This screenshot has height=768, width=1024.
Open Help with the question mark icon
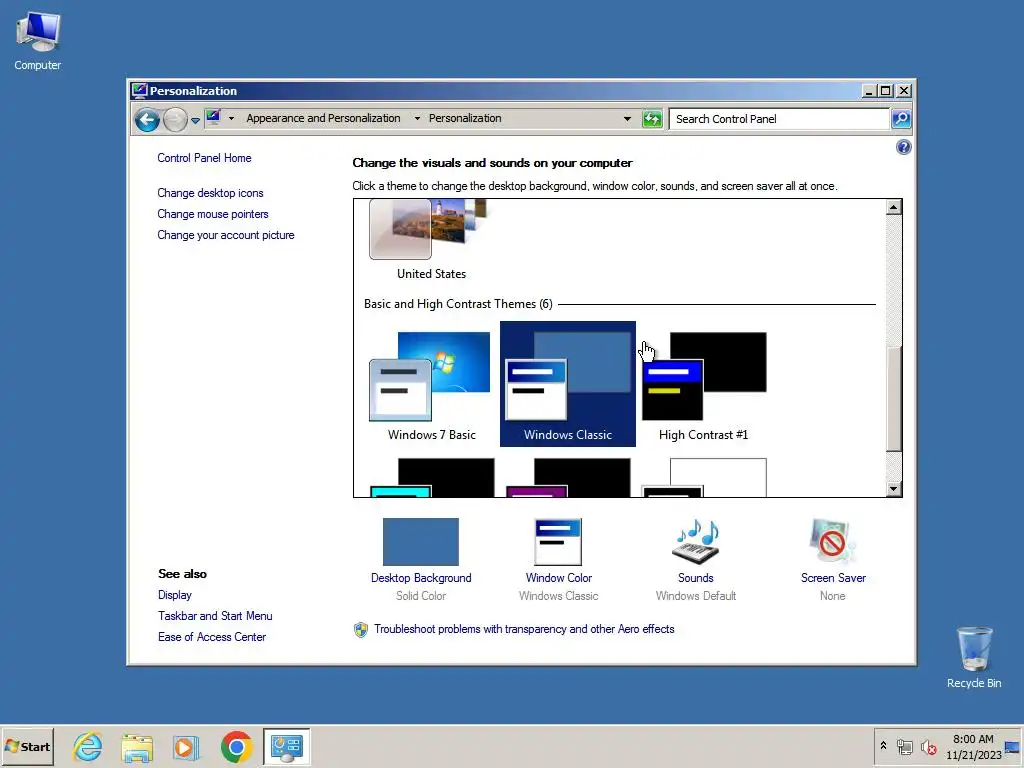(903, 147)
